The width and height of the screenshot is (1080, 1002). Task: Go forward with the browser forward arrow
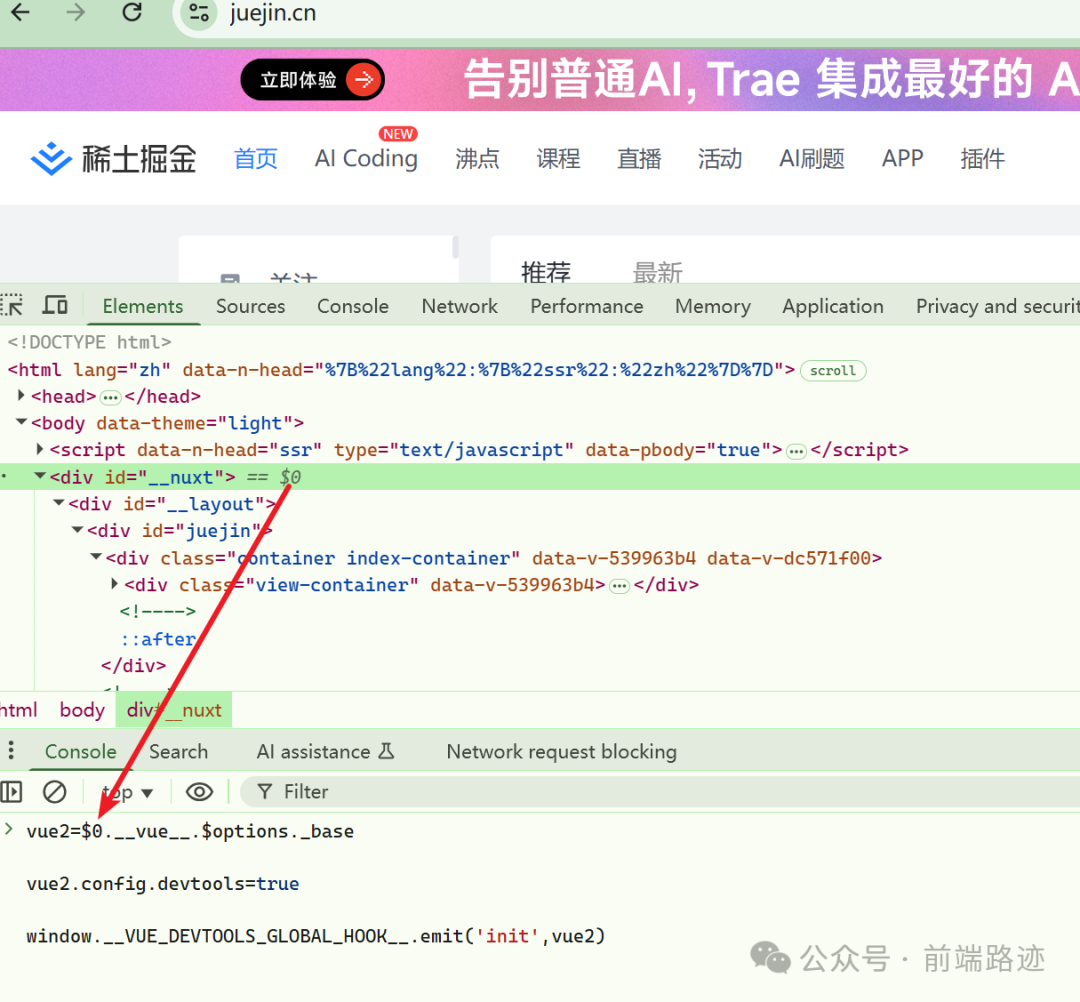tap(75, 12)
